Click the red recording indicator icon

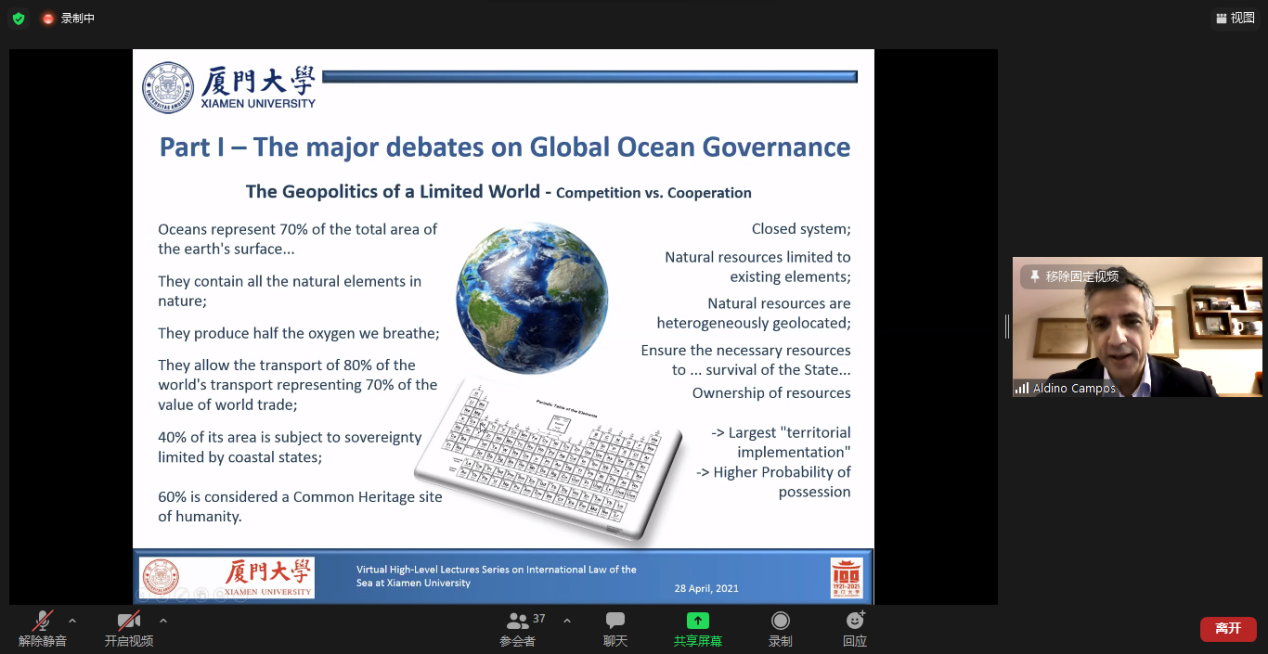pos(48,18)
